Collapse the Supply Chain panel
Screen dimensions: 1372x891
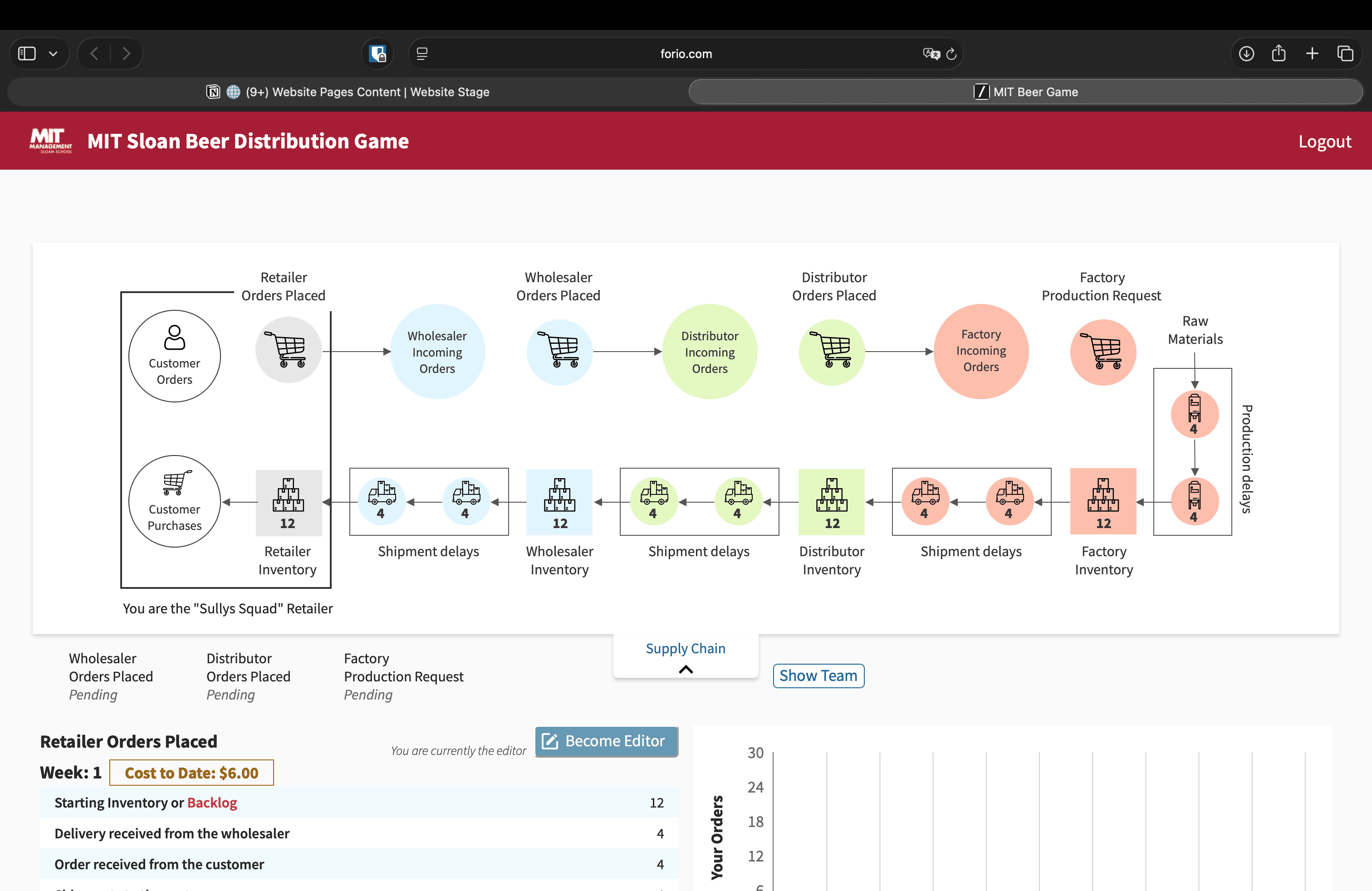click(686, 670)
